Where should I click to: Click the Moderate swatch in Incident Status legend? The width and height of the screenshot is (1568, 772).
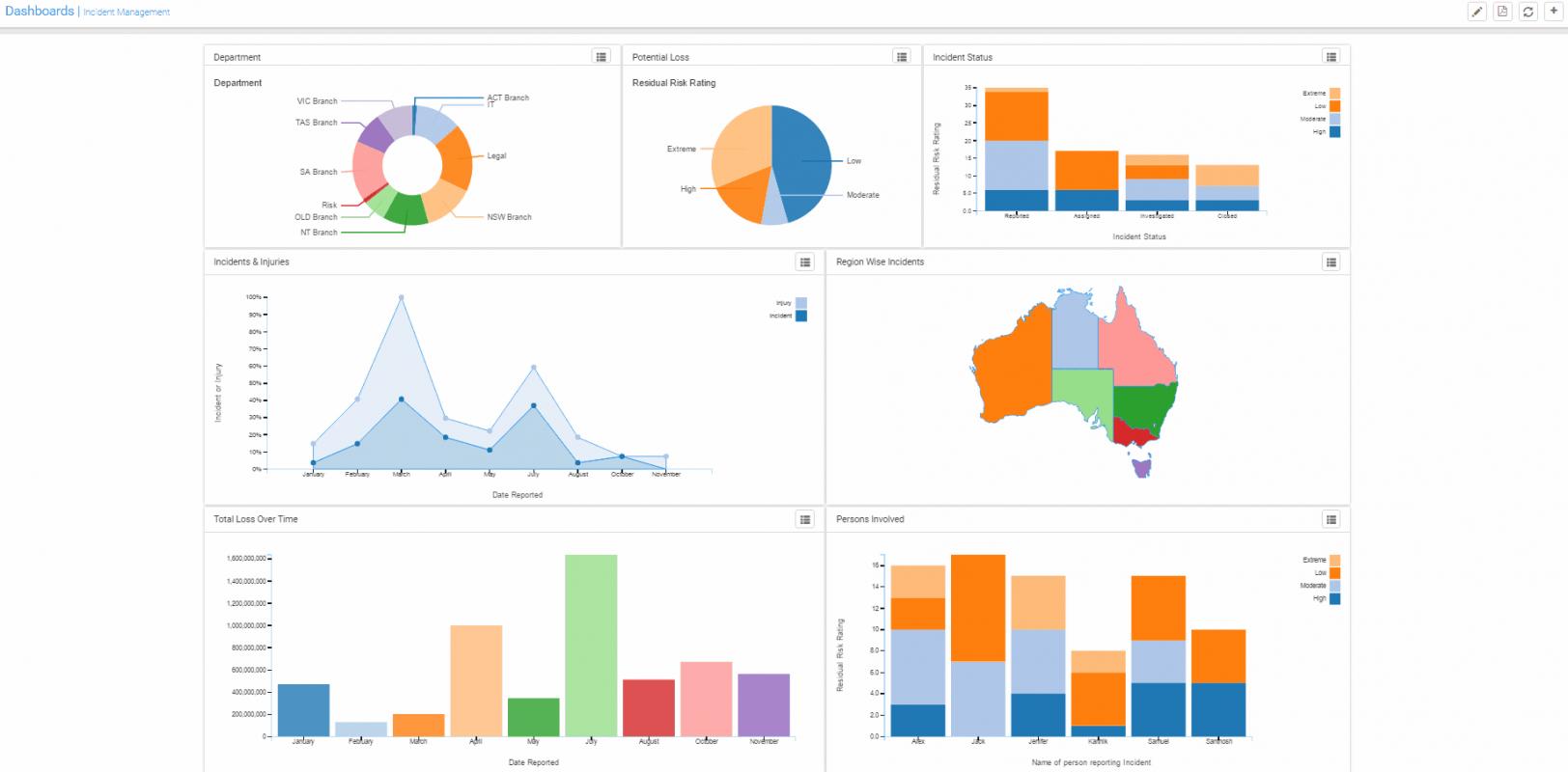point(1335,119)
